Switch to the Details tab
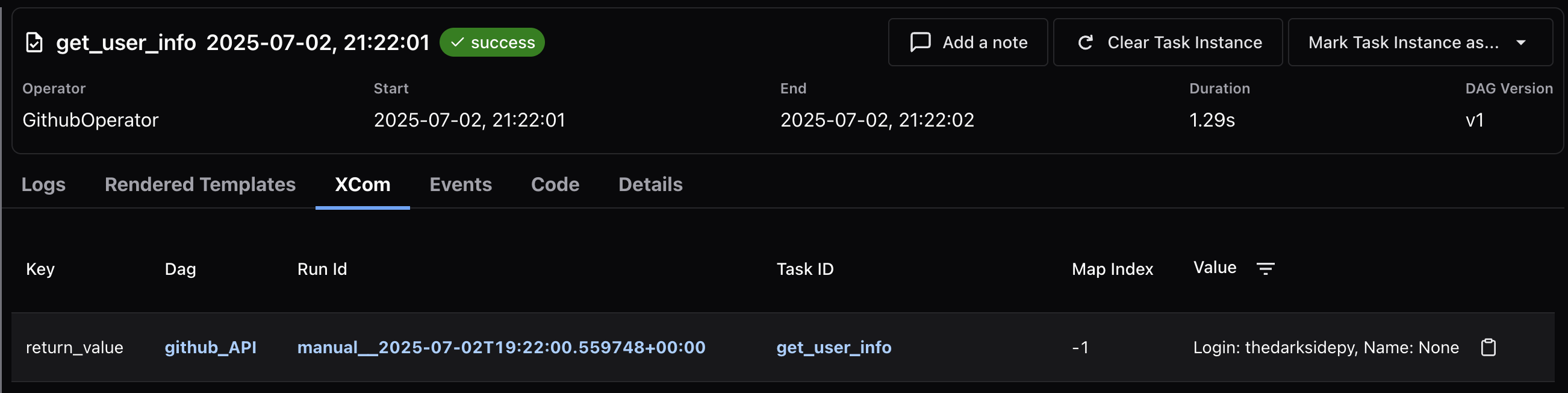1568x393 pixels. 650,184
